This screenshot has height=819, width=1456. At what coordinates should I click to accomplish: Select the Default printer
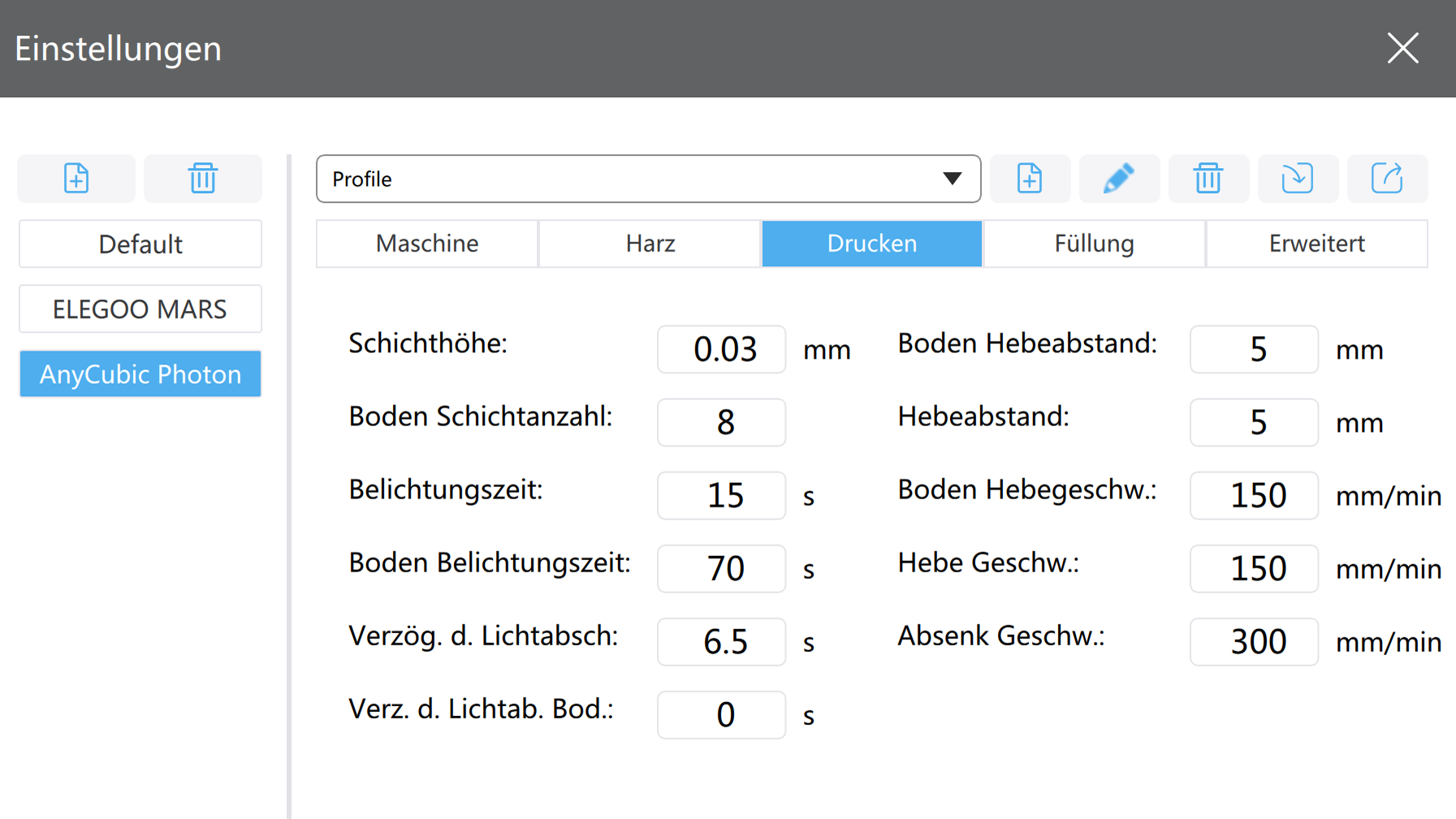coord(140,244)
